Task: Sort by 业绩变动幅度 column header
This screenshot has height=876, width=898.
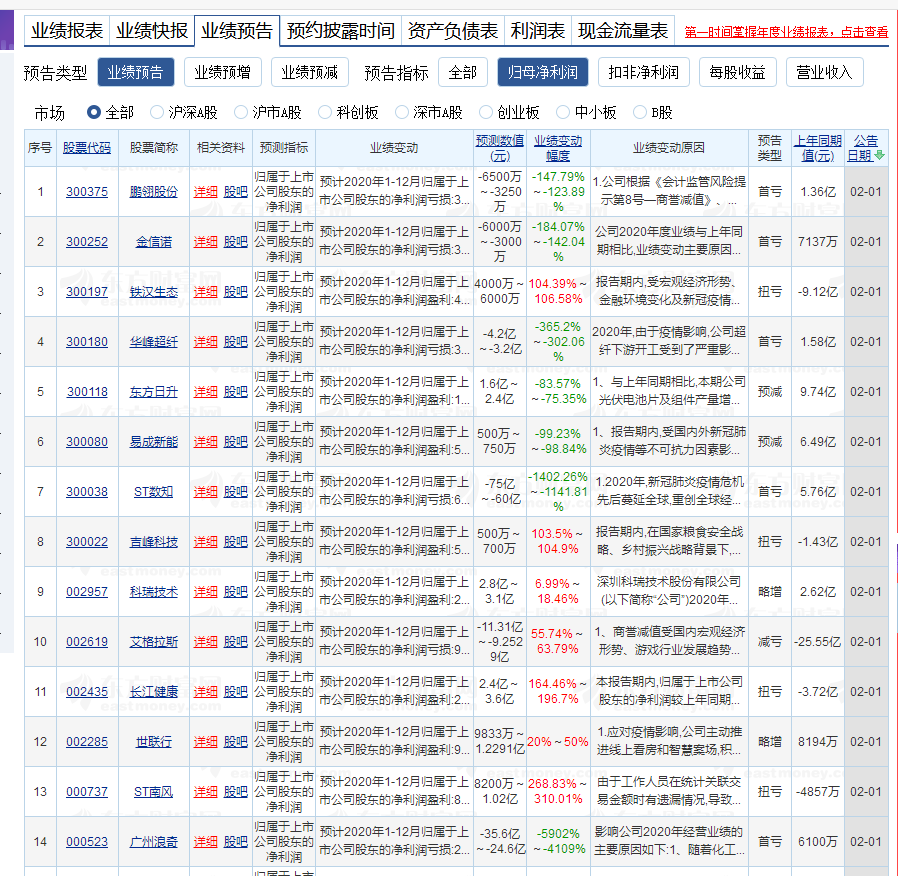Action: coord(558,148)
